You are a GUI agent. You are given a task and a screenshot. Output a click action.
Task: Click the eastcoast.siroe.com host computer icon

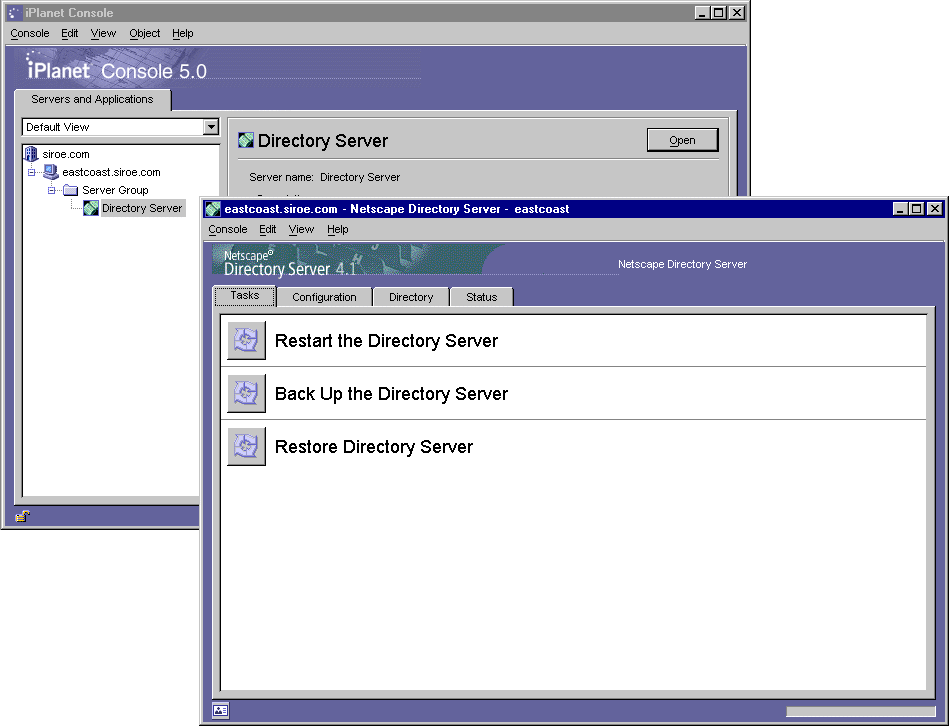pyautogui.click(x=51, y=172)
